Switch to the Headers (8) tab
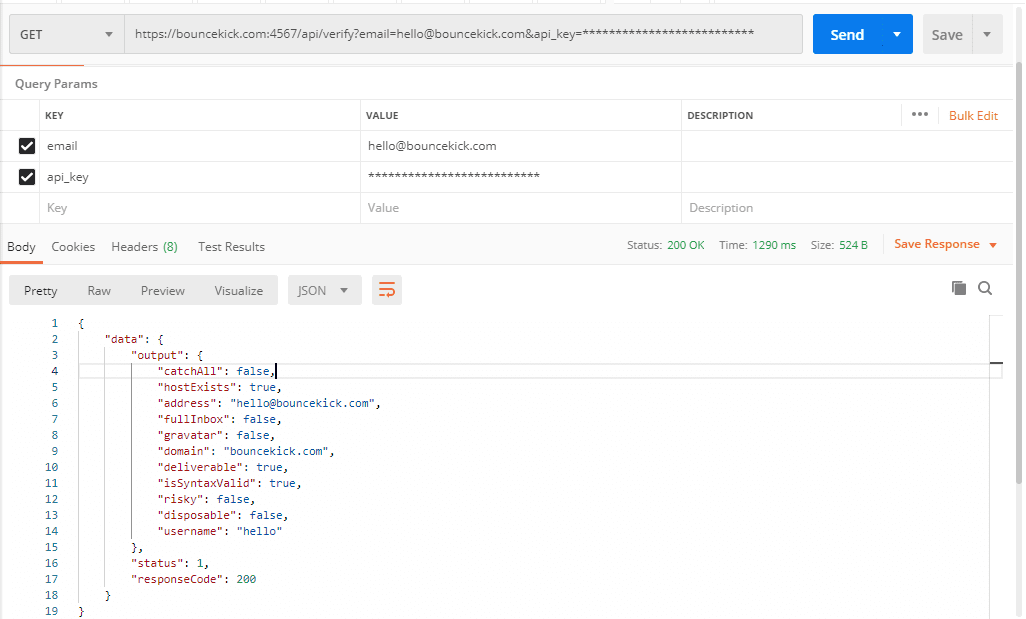 click(144, 246)
